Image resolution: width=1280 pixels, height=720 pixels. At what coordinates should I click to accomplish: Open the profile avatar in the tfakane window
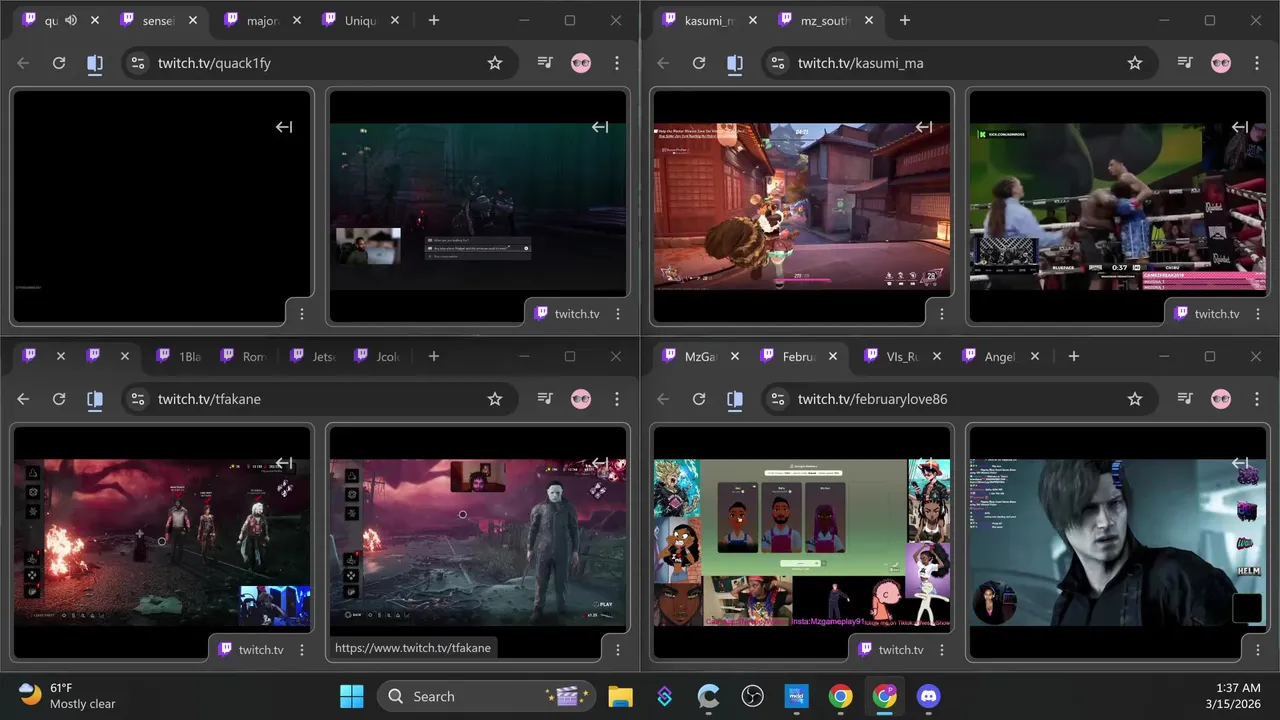pyautogui.click(x=581, y=399)
